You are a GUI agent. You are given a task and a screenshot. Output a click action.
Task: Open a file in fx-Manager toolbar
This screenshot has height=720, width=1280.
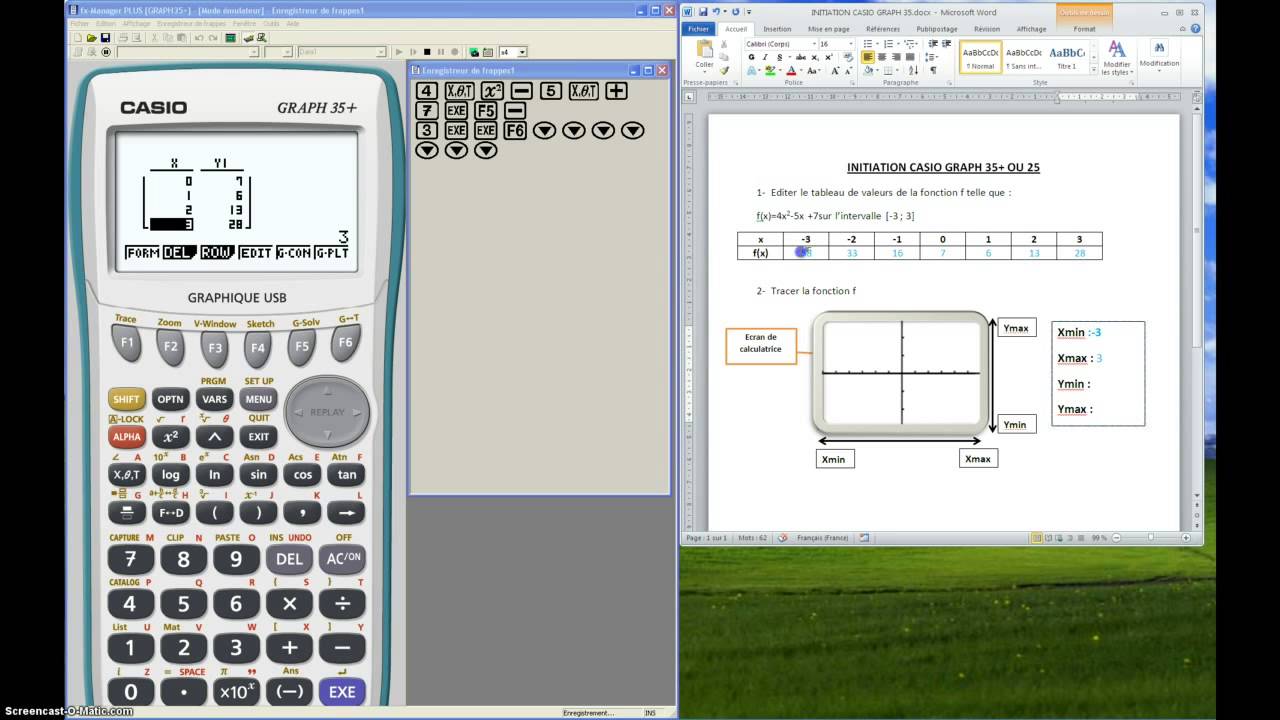[90, 38]
